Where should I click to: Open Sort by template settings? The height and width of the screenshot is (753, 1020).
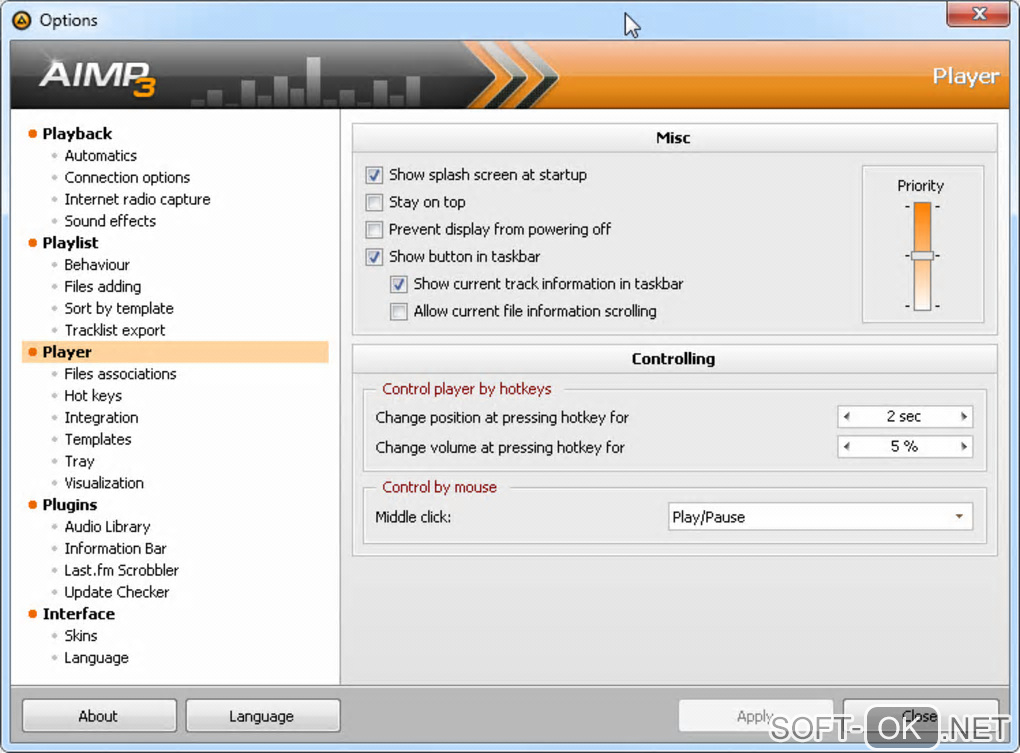pos(118,308)
